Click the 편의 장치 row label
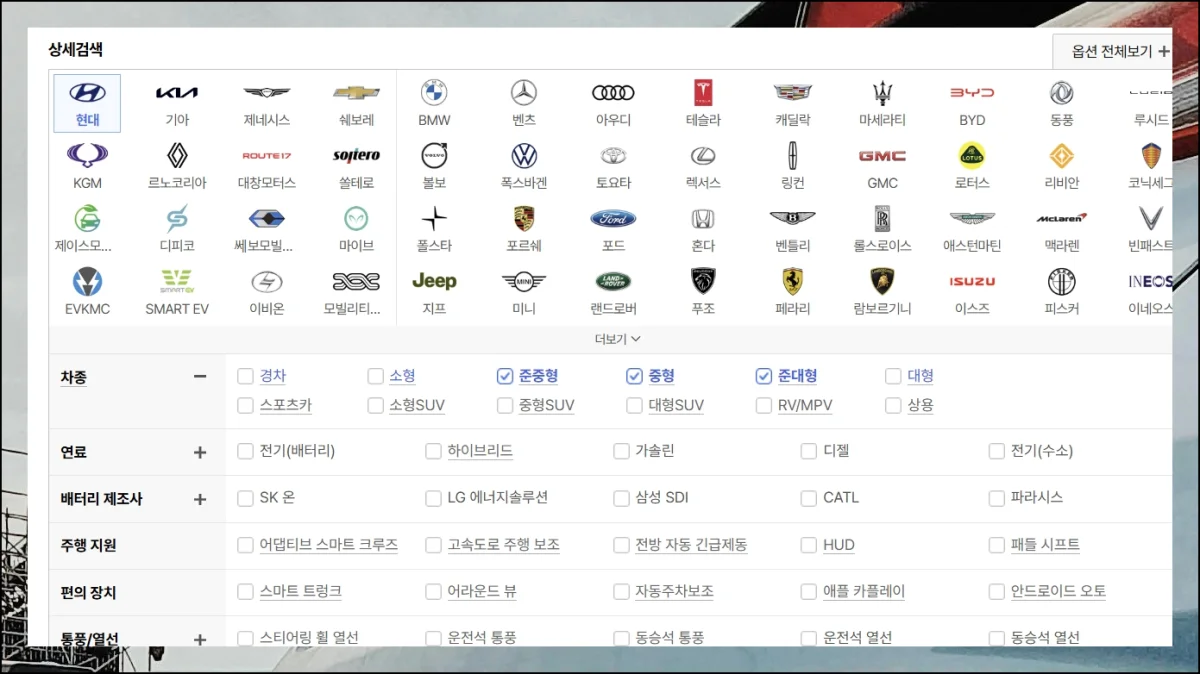This screenshot has width=1200, height=674. pos(88,592)
